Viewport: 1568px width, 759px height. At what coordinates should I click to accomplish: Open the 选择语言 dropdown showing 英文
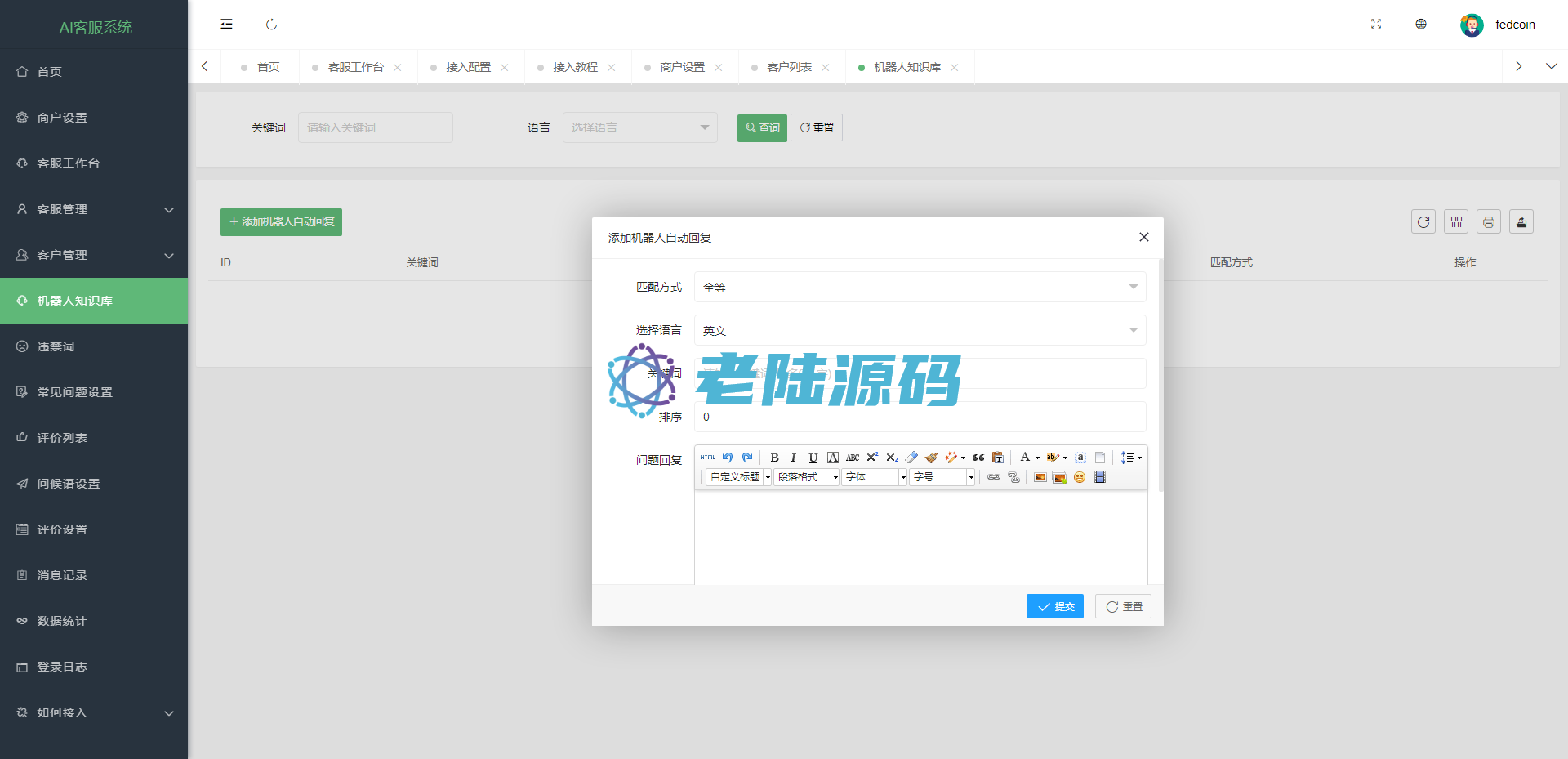click(920, 330)
